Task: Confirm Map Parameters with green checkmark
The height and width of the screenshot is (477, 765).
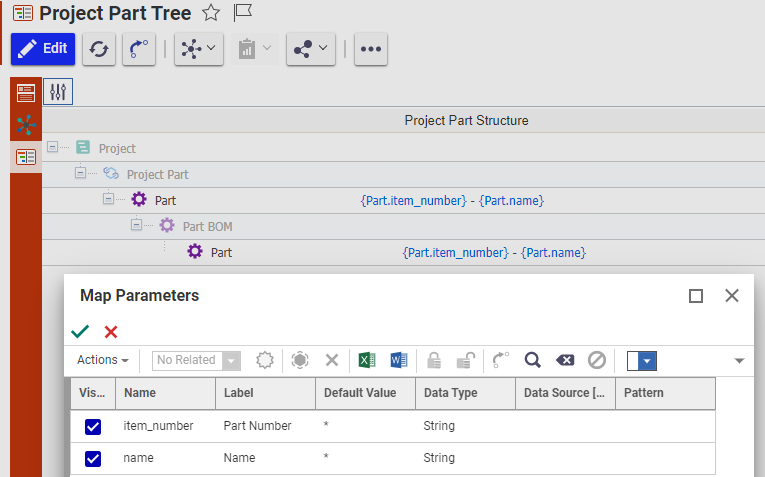Action: coord(80,332)
